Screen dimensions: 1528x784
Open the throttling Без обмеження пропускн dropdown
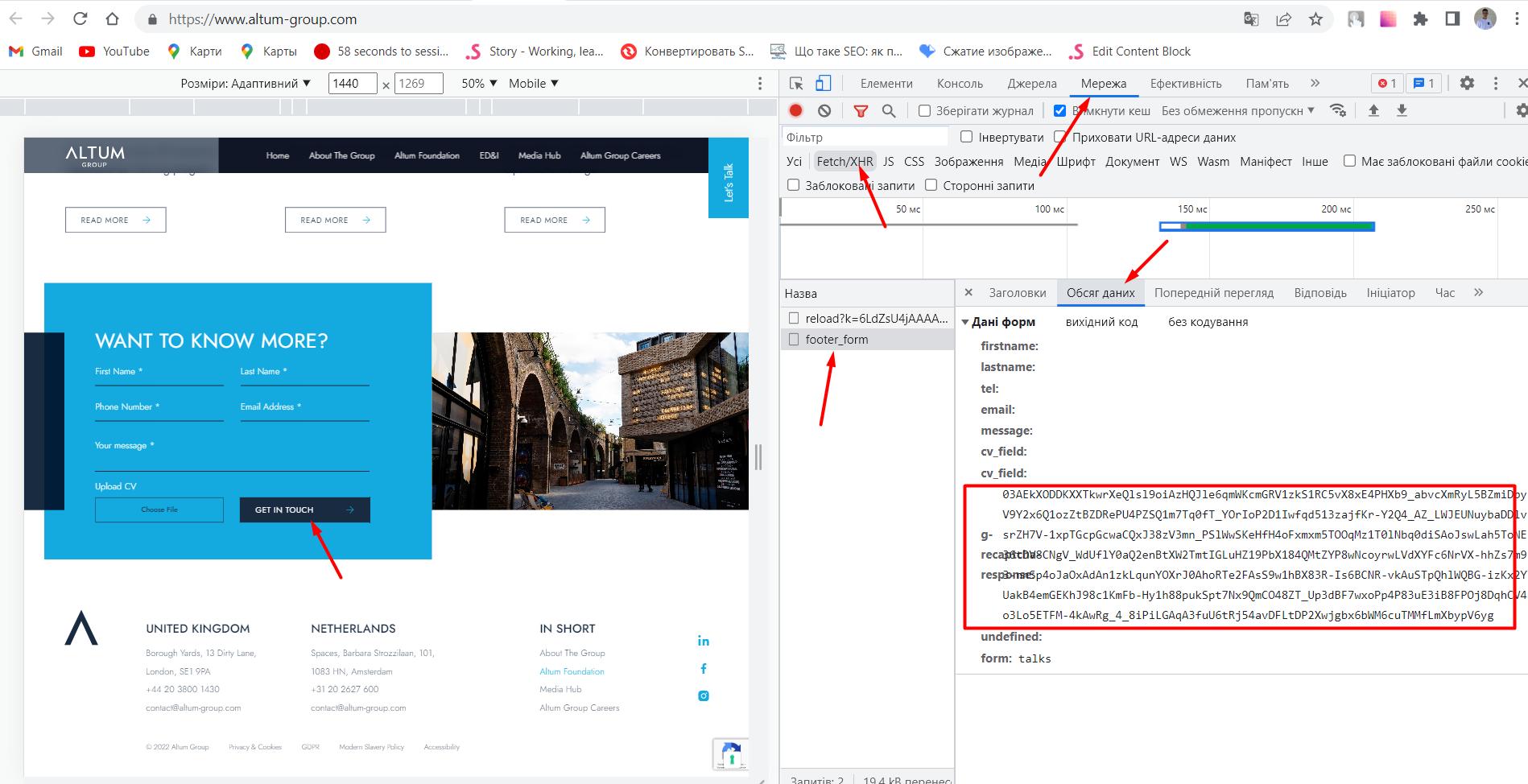1238,110
